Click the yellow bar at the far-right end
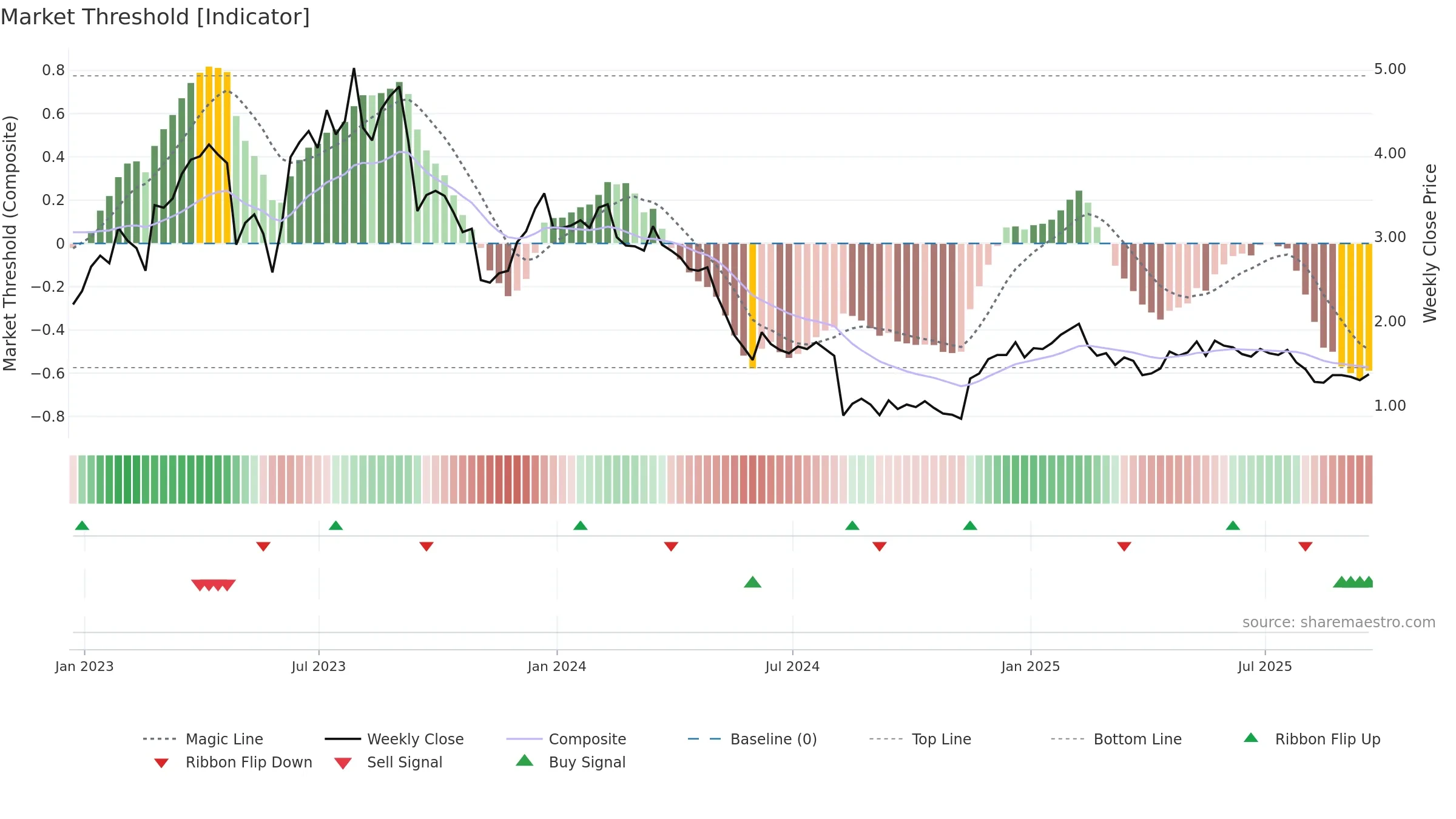The image size is (1456, 819). coord(1369,307)
